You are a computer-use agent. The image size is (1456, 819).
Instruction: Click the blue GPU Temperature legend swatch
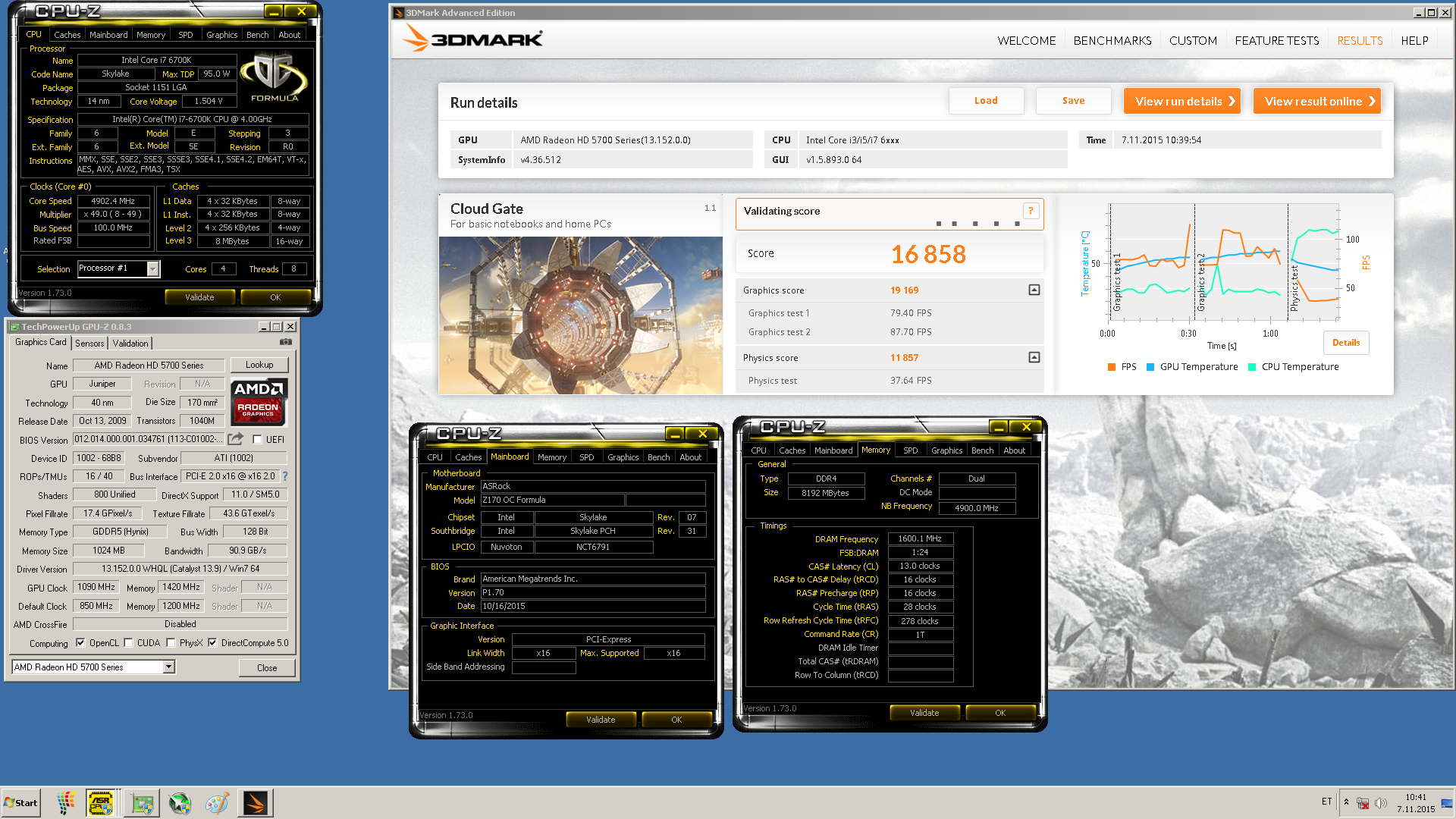[x=1150, y=367]
